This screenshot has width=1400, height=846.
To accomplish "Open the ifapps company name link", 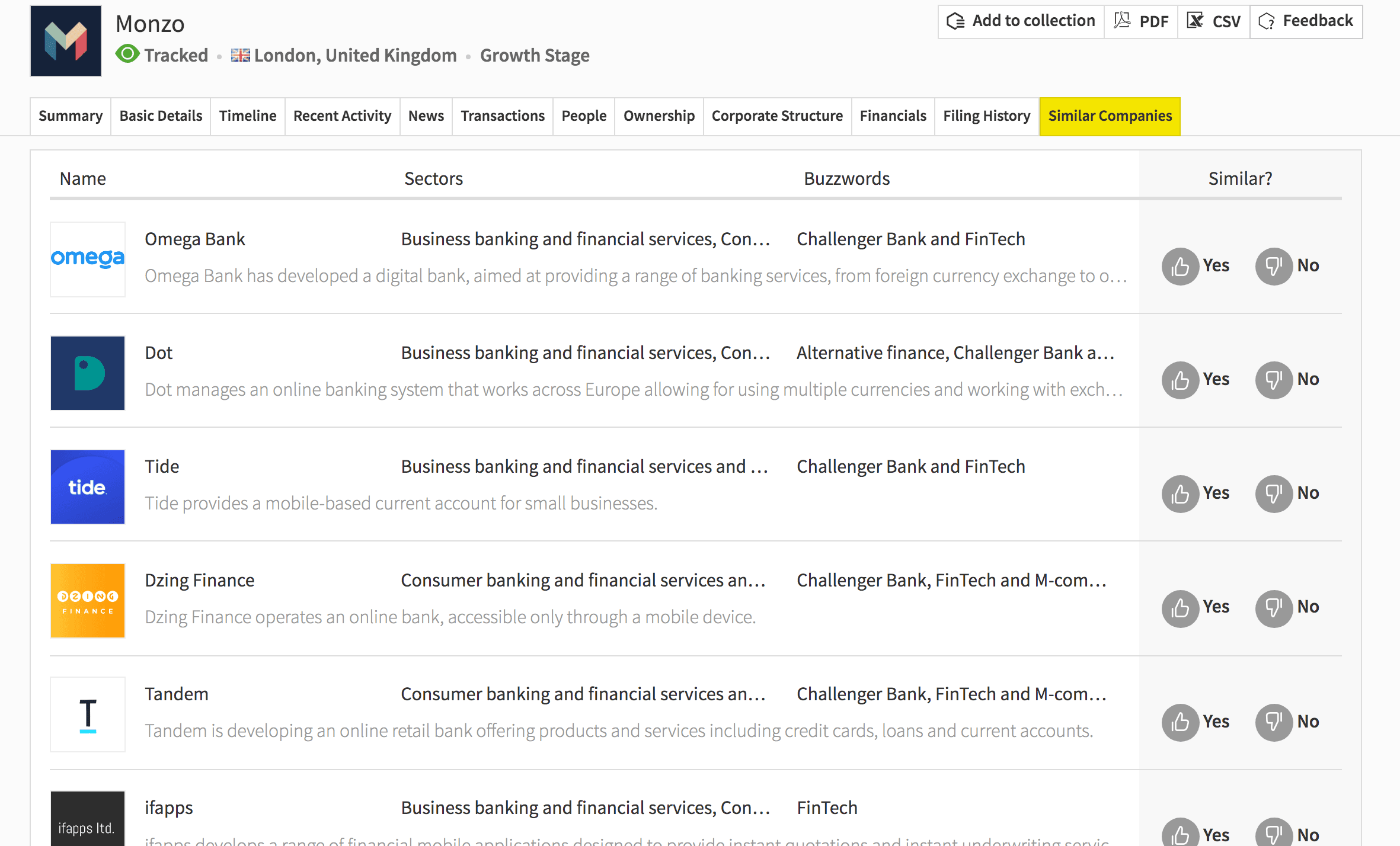I will [x=169, y=808].
